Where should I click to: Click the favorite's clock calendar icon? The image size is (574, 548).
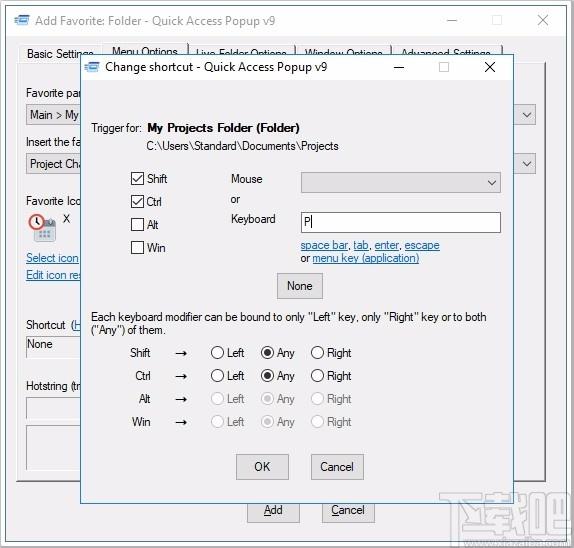42,228
